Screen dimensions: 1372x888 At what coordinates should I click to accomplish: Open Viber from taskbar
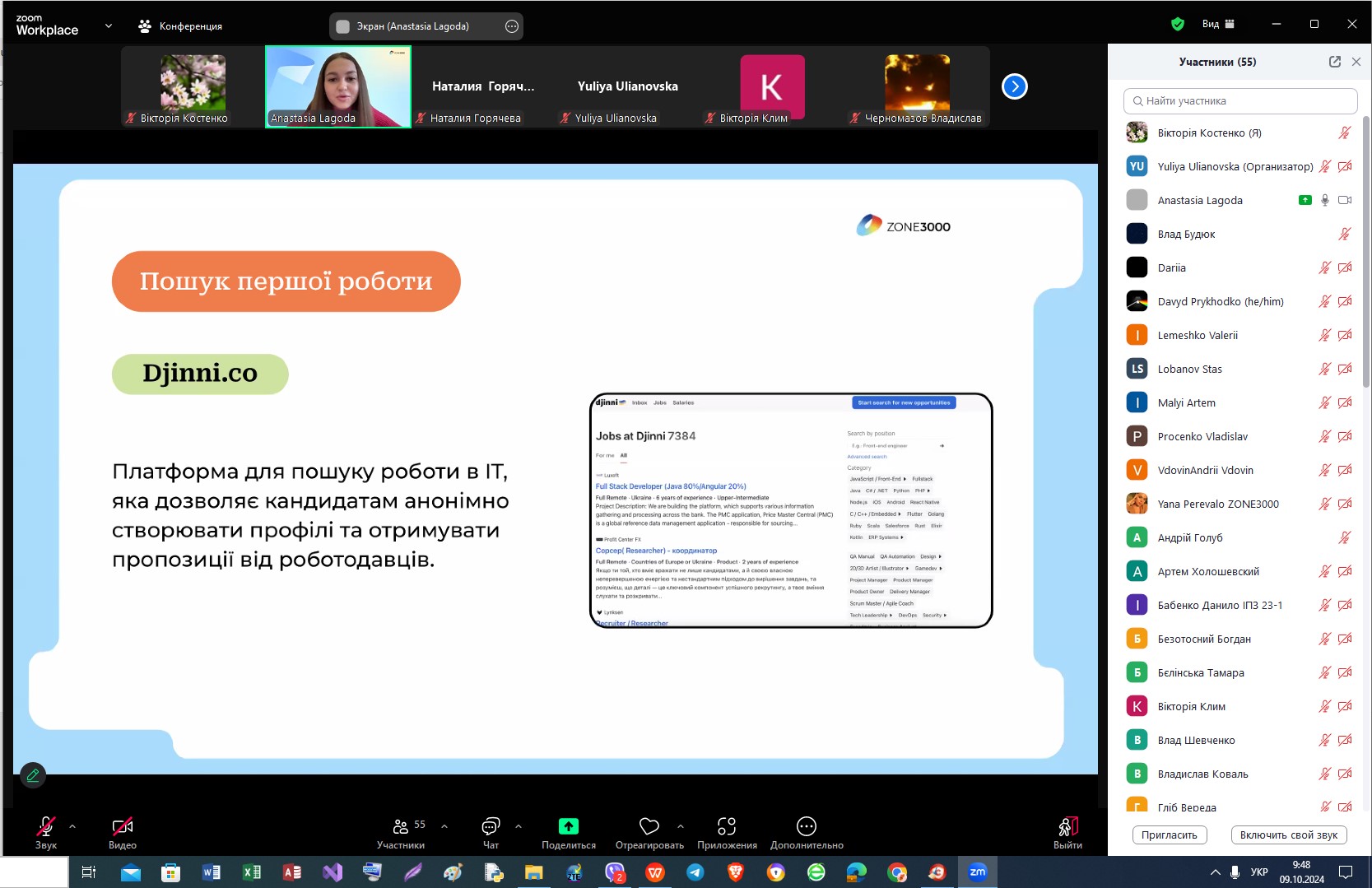pyautogui.click(x=615, y=872)
